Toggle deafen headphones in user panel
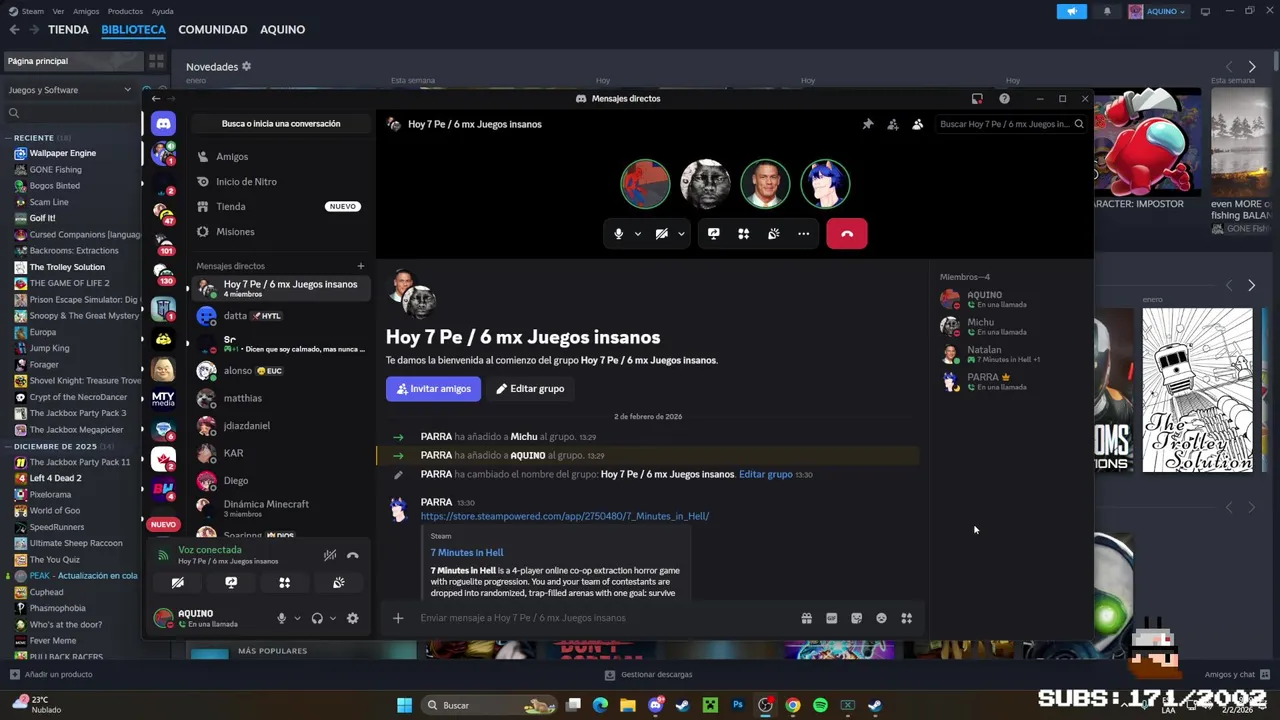The width and height of the screenshot is (1280, 720). [317, 618]
